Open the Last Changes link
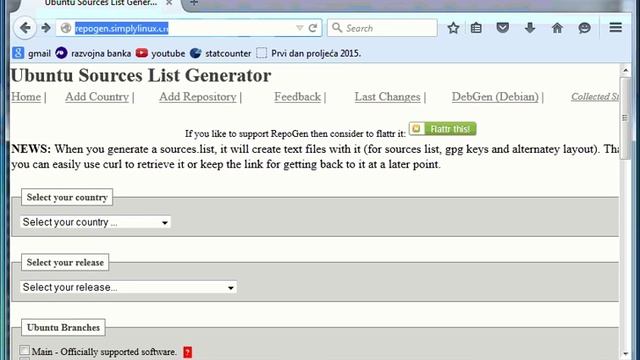 click(x=387, y=97)
